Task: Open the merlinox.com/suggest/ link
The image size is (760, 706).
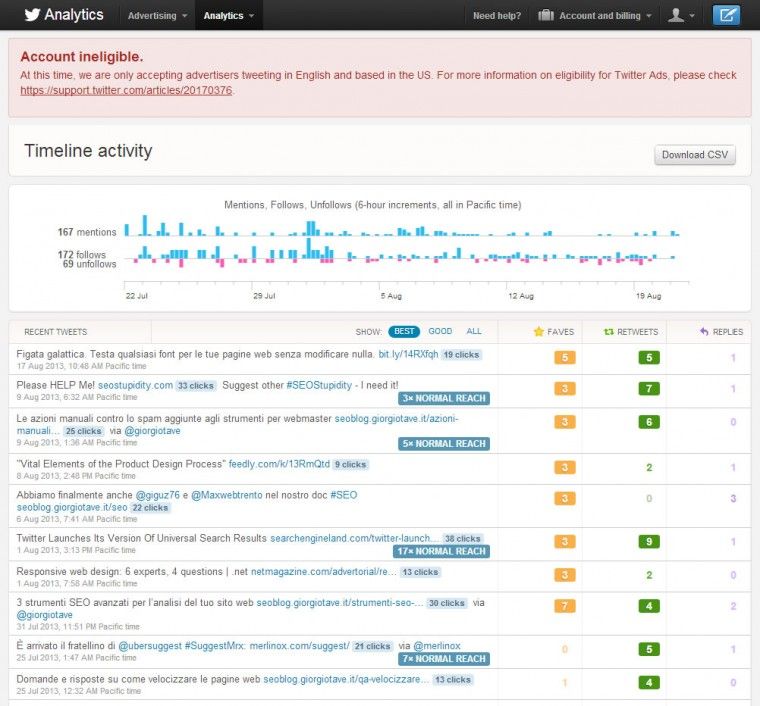Action: point(299,646)
